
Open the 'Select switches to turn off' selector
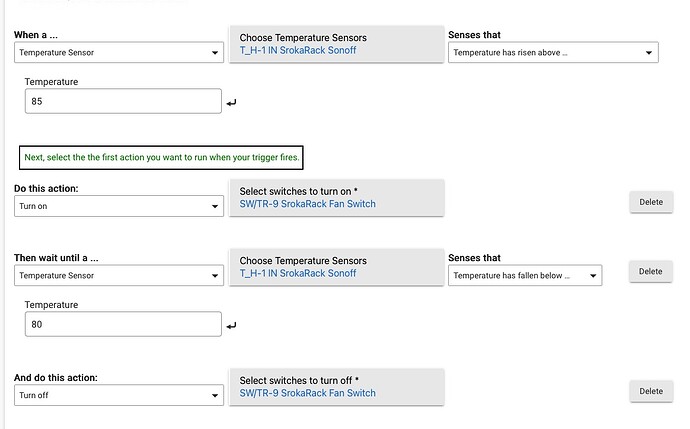point(337,387)
